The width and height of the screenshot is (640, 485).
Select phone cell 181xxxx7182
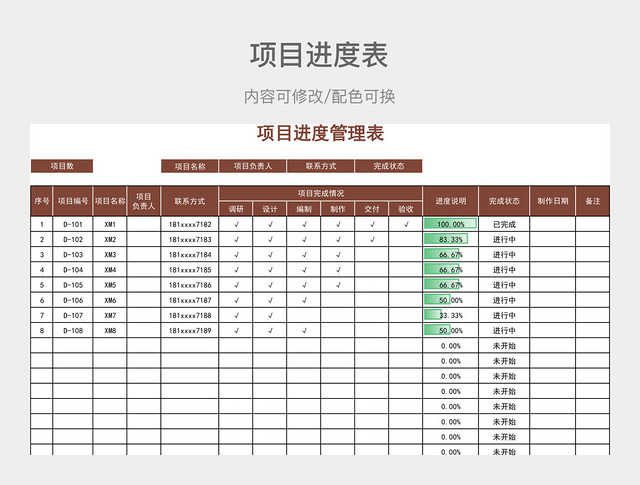click(190, 224)
